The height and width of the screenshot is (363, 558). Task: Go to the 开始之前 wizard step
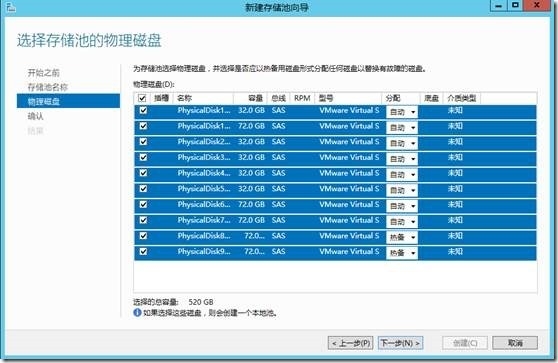[43, 73]
